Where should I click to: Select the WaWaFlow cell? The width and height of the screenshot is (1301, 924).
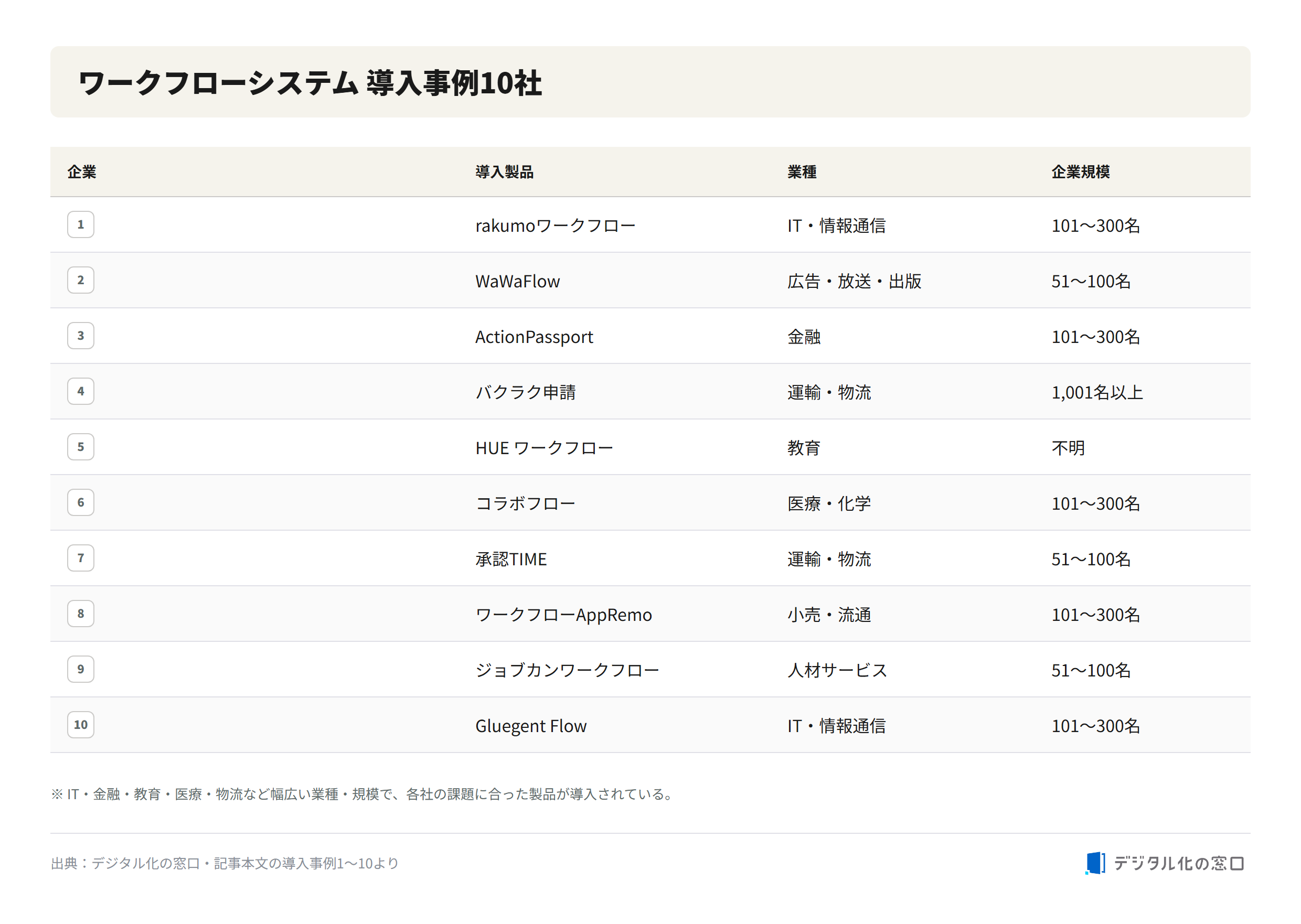click(517, 282)
